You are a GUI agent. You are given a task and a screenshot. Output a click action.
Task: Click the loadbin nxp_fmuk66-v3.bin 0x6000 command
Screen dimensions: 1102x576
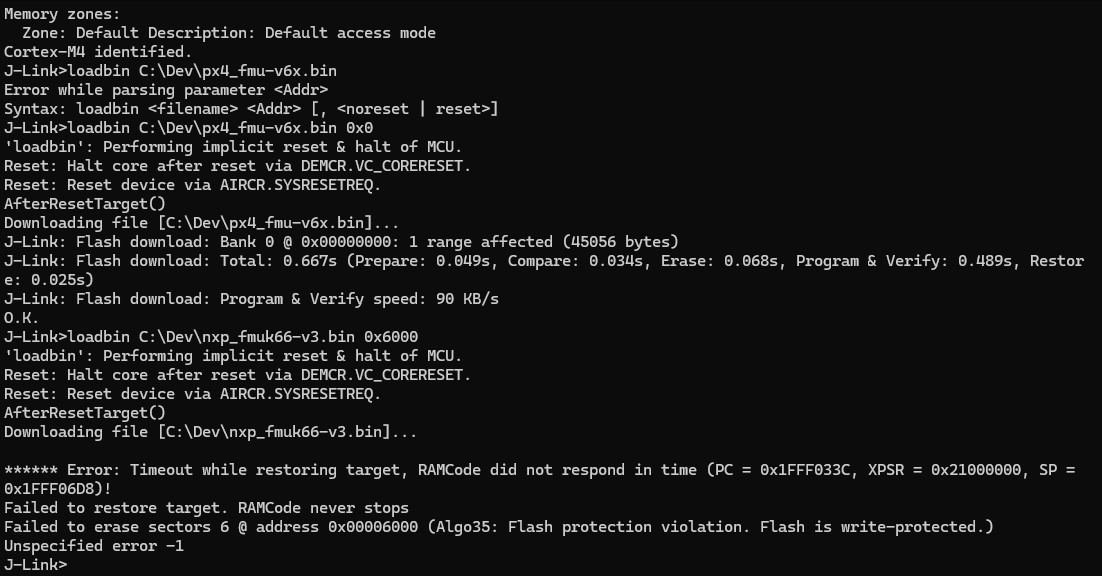(210, 337)
